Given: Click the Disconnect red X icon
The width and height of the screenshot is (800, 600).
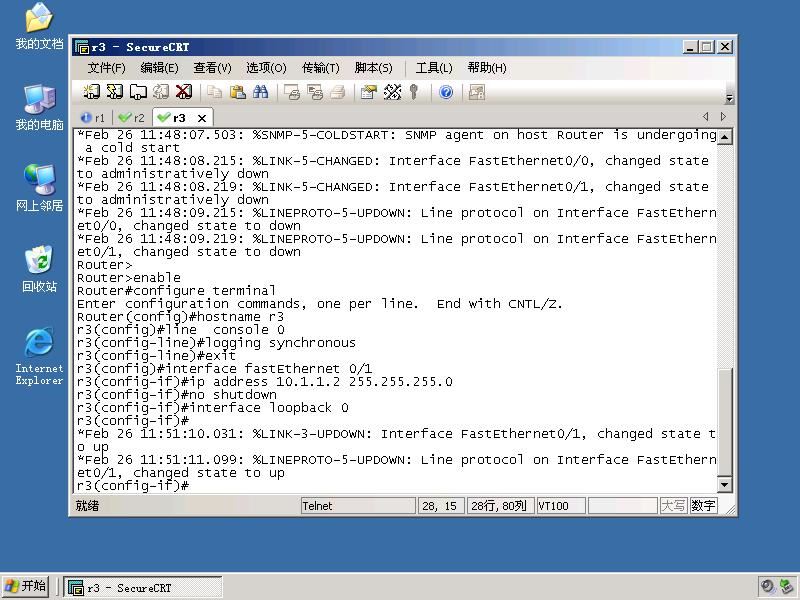Looking at the screenshot, I should coord(184,92).
